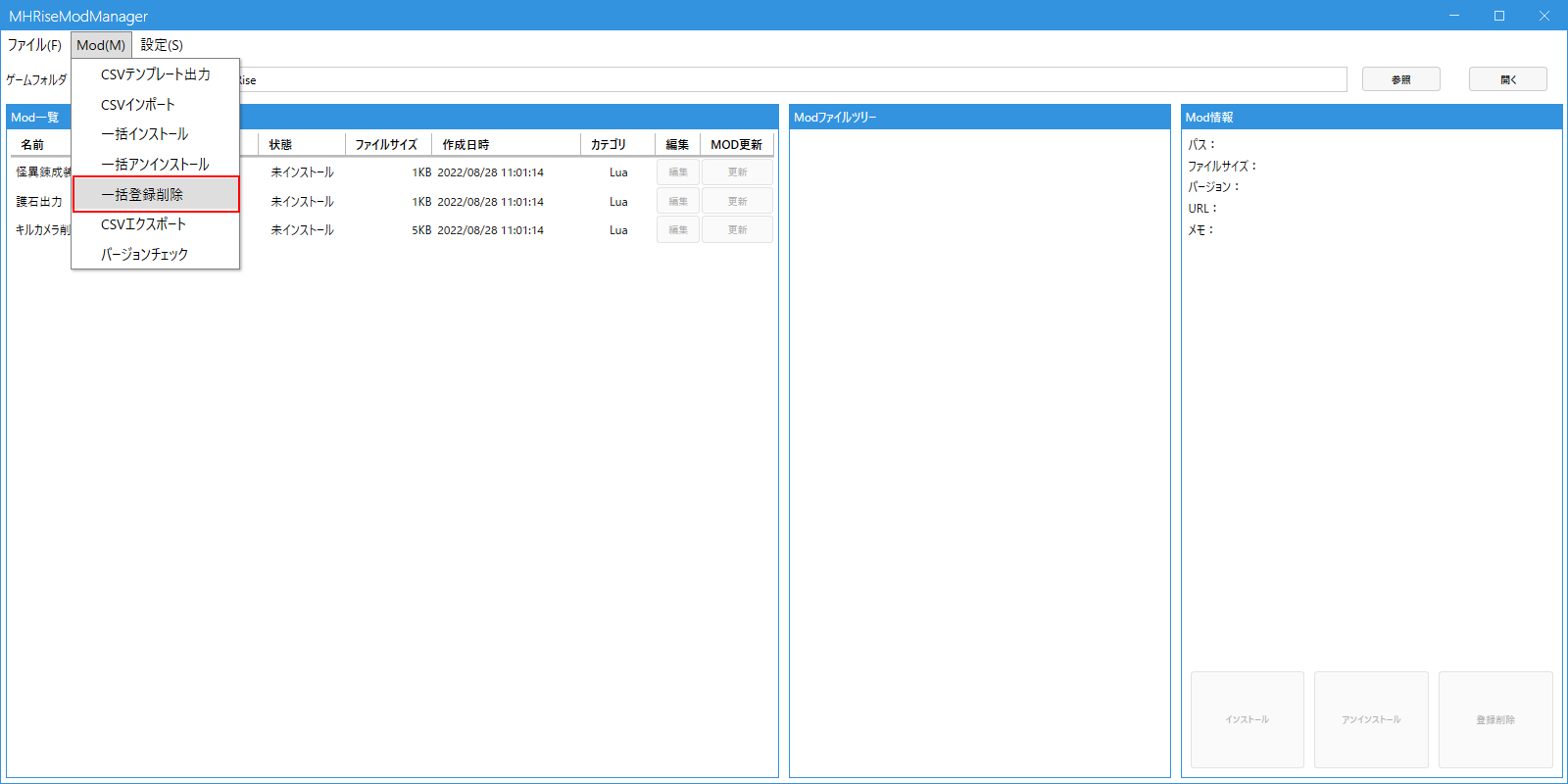
Task: Select 一括アンインストール menu entry
Action: pyautogui.click(x=156, y=165)
